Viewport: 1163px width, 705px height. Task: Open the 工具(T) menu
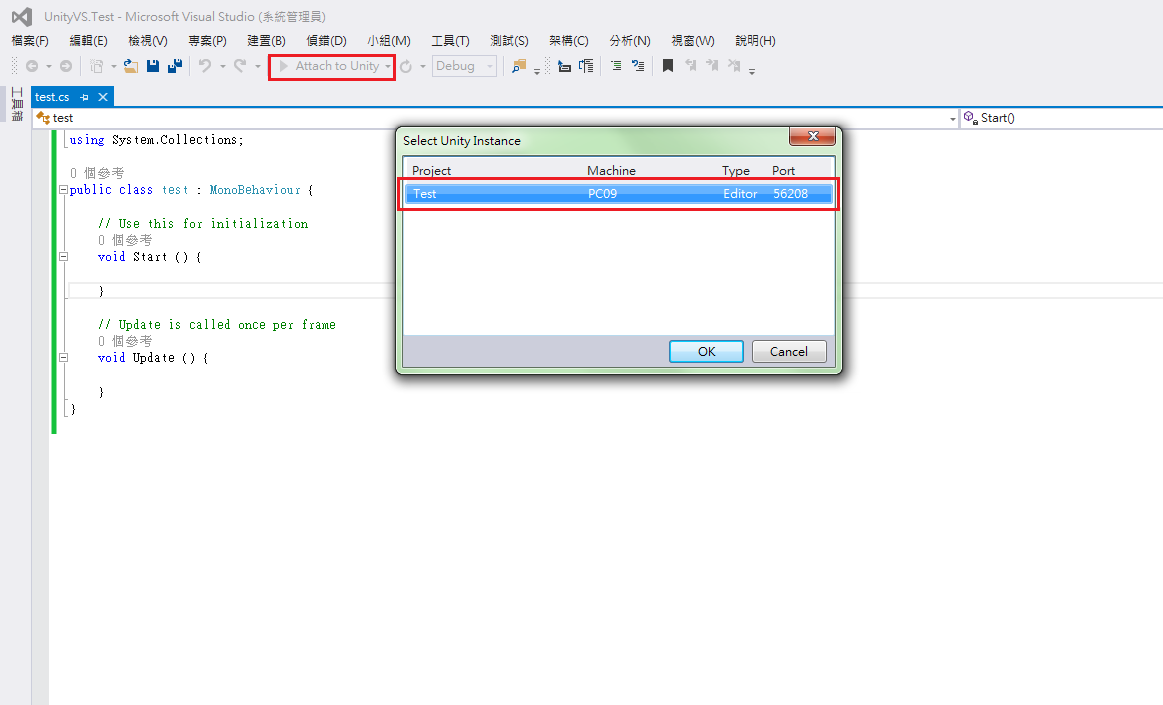pyautogui.click(x=450, y=41)
